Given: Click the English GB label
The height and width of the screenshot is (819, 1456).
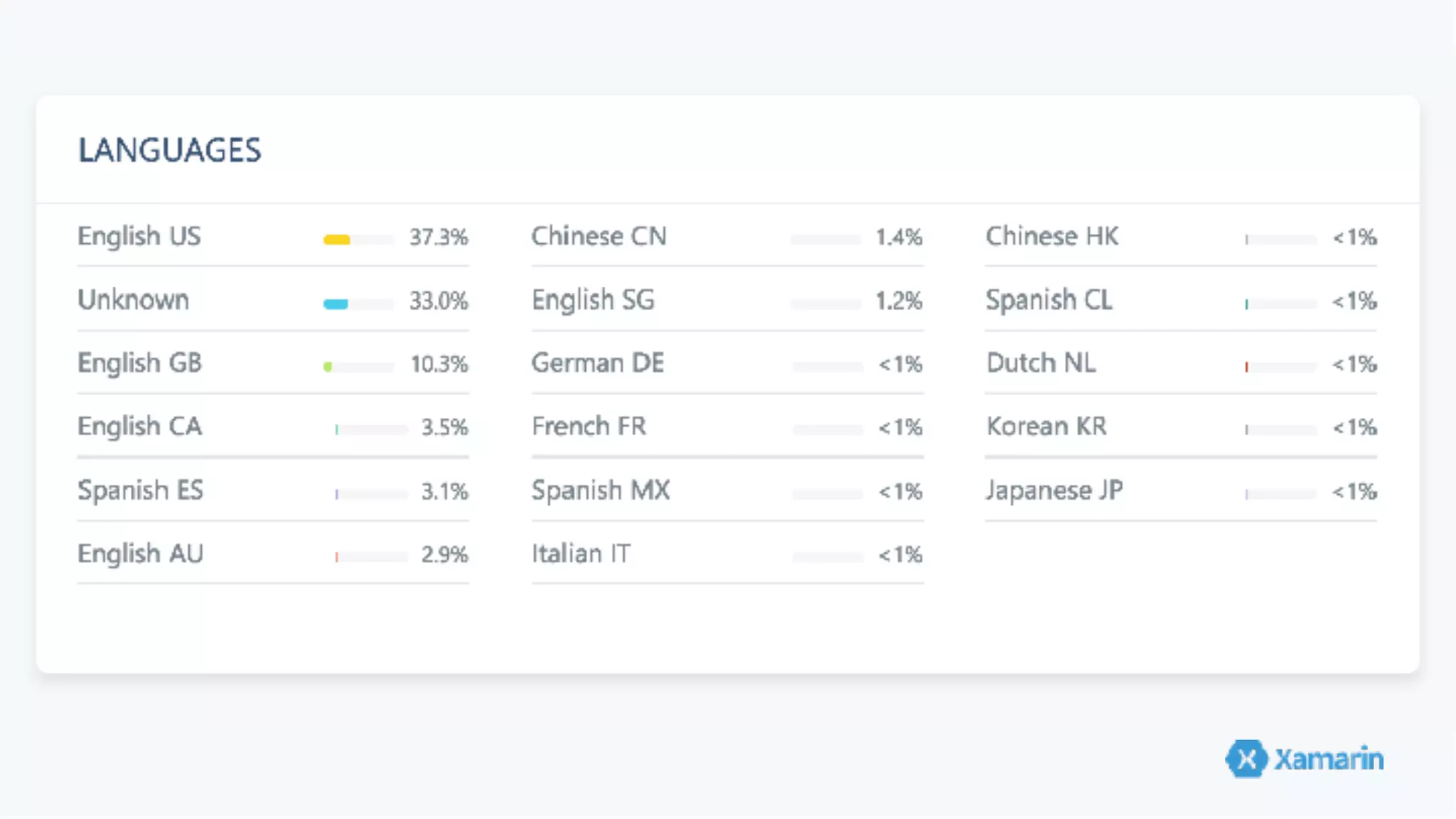Looking at the screenshot, I should (x=139, y=363).
